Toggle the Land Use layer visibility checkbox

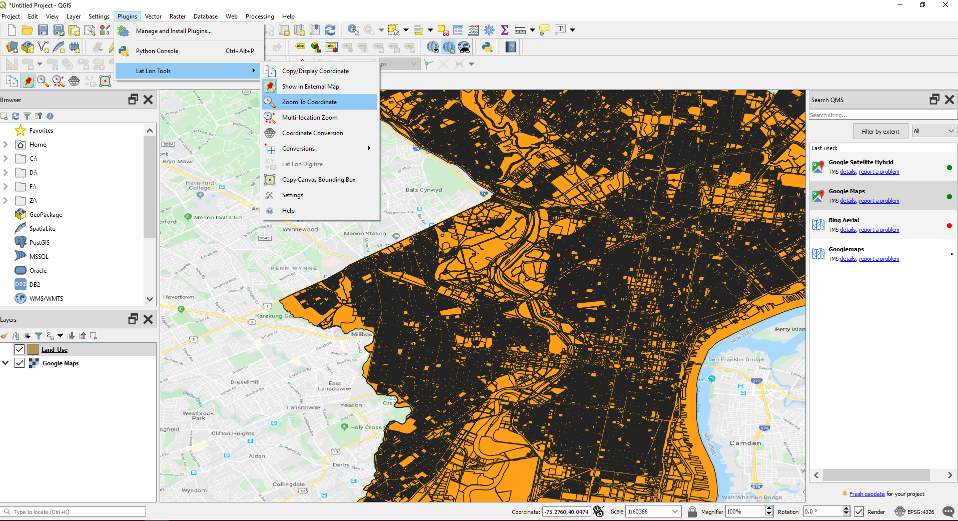(x=19, y=350)
